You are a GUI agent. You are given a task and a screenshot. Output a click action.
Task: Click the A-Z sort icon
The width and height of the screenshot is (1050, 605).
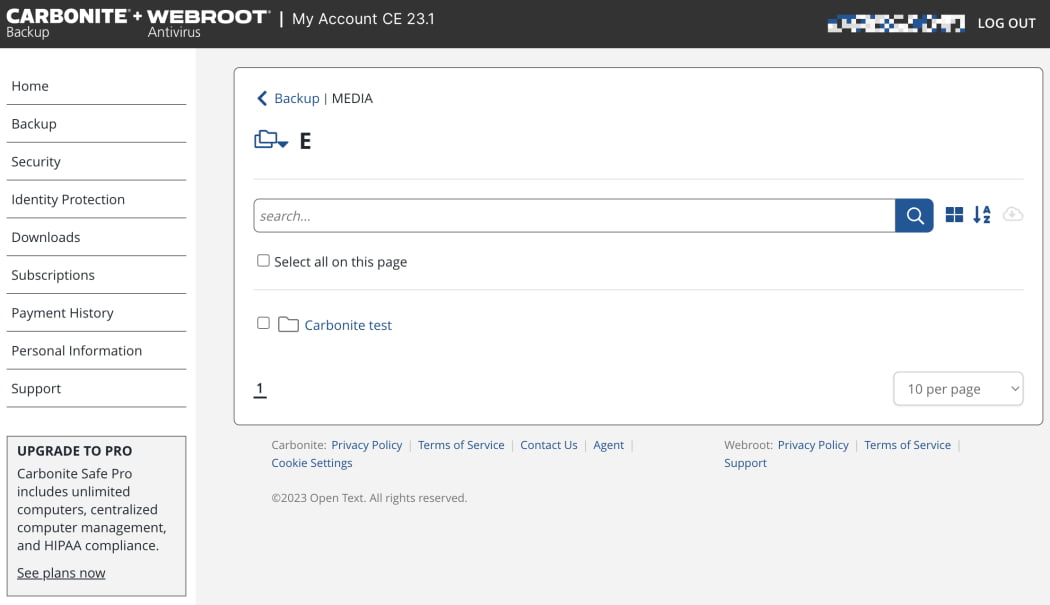click(x=982, y=215)
